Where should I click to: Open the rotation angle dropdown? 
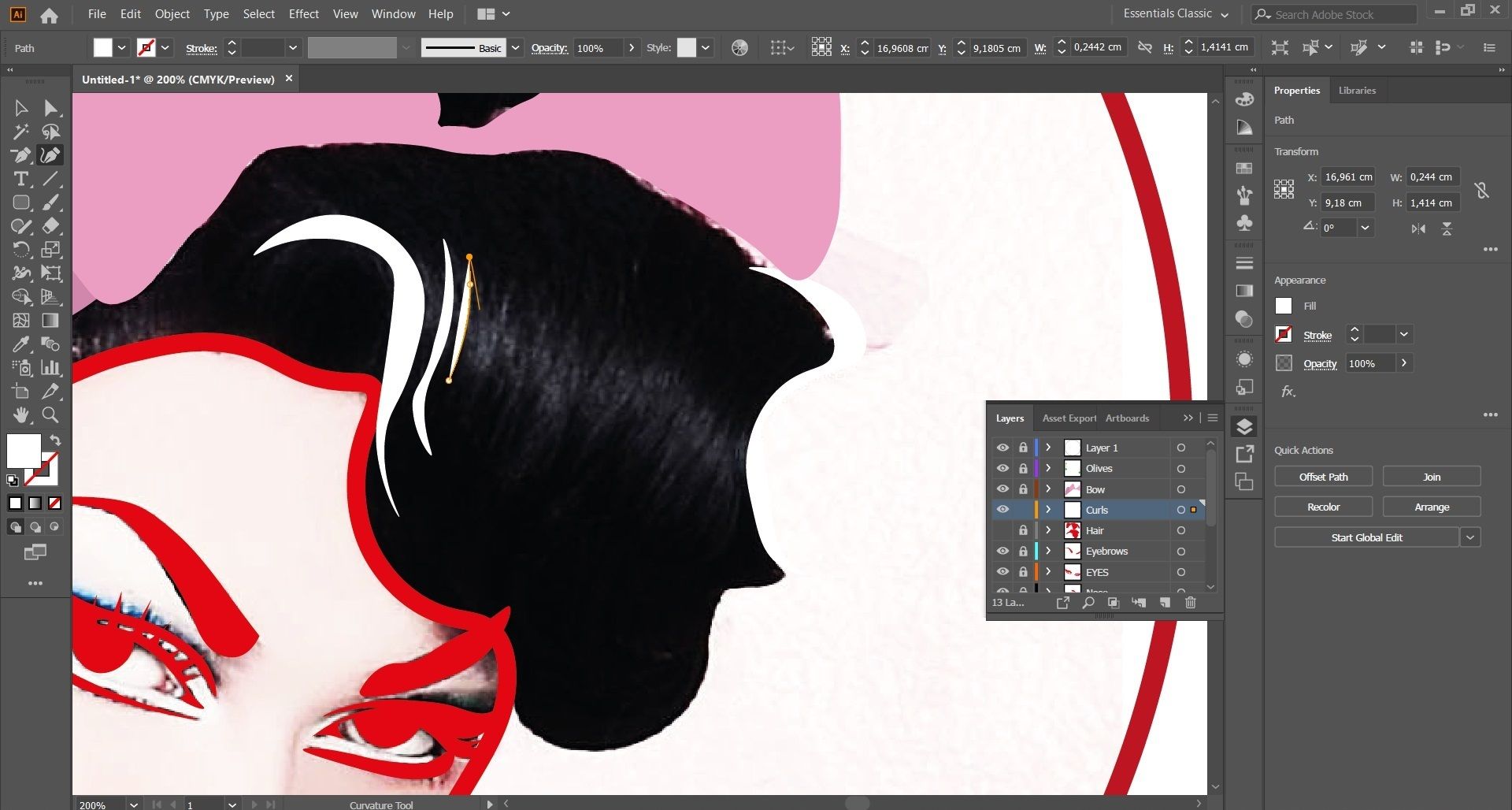pyautogui.click(x=1365, y=228)
